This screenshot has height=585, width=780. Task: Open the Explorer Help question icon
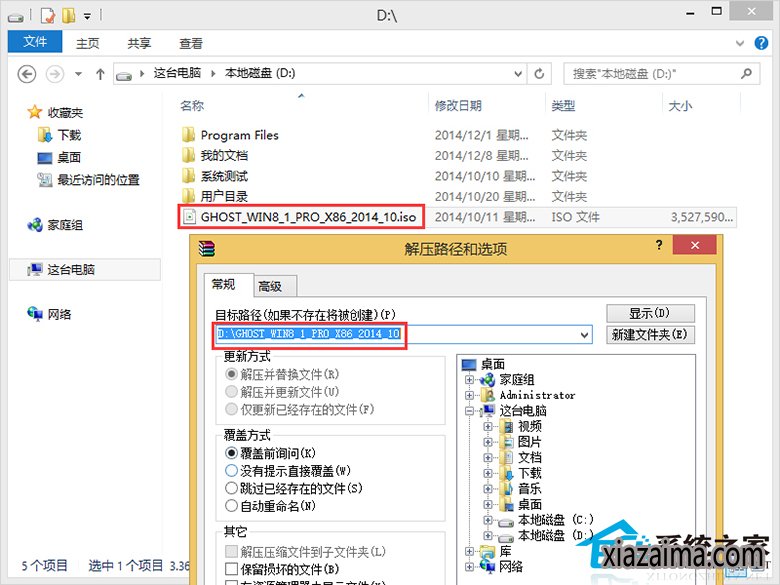(761, 43)
